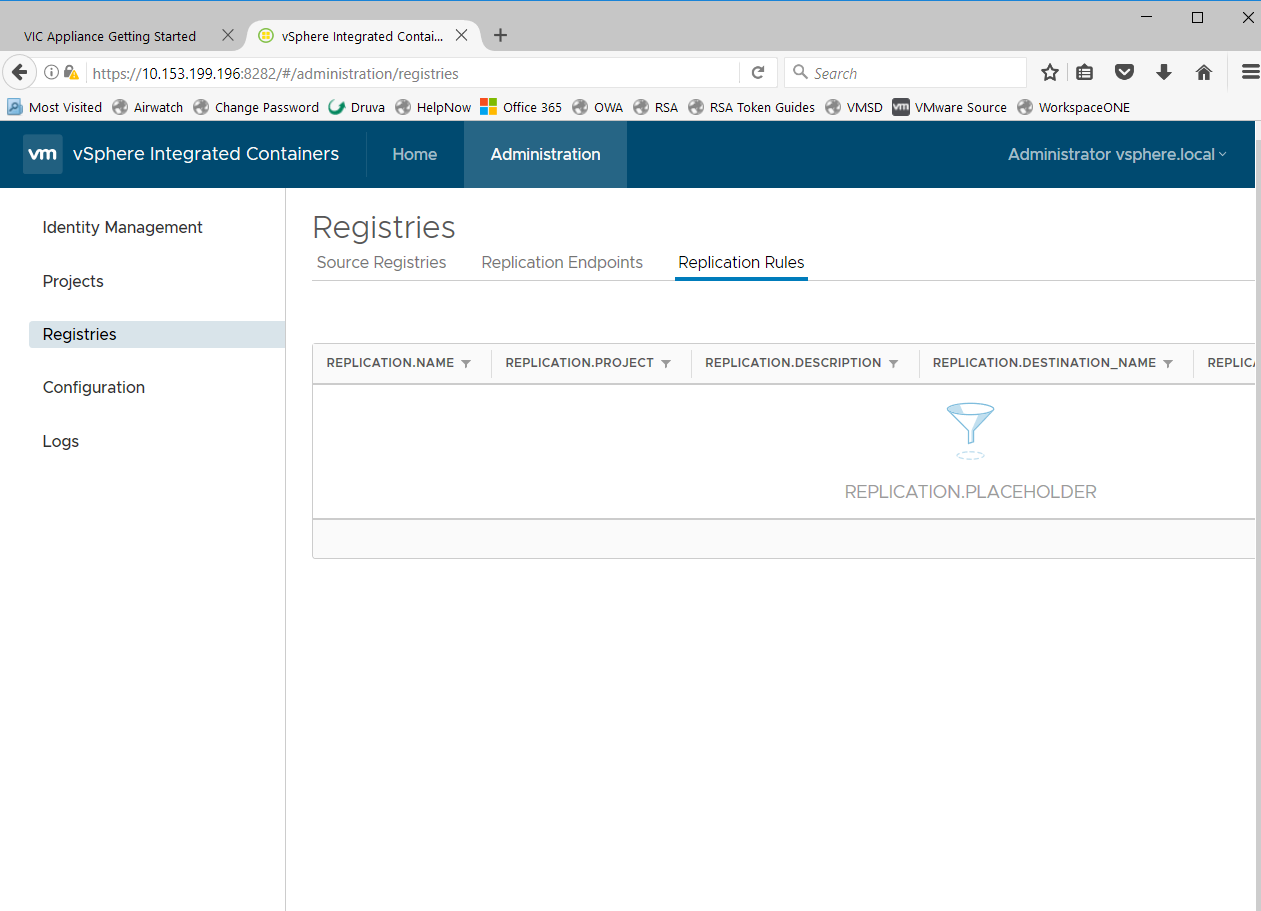Click the browser Search field
Viewport: 1261px width, 911px height.
pyautogui.click(x=905, y=73)
